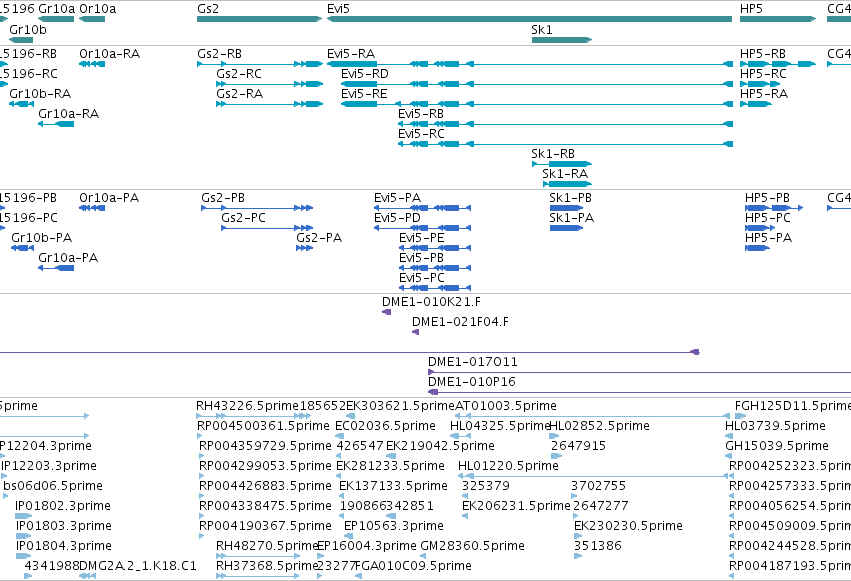Select the HP5 gene bar

point(778,19)
